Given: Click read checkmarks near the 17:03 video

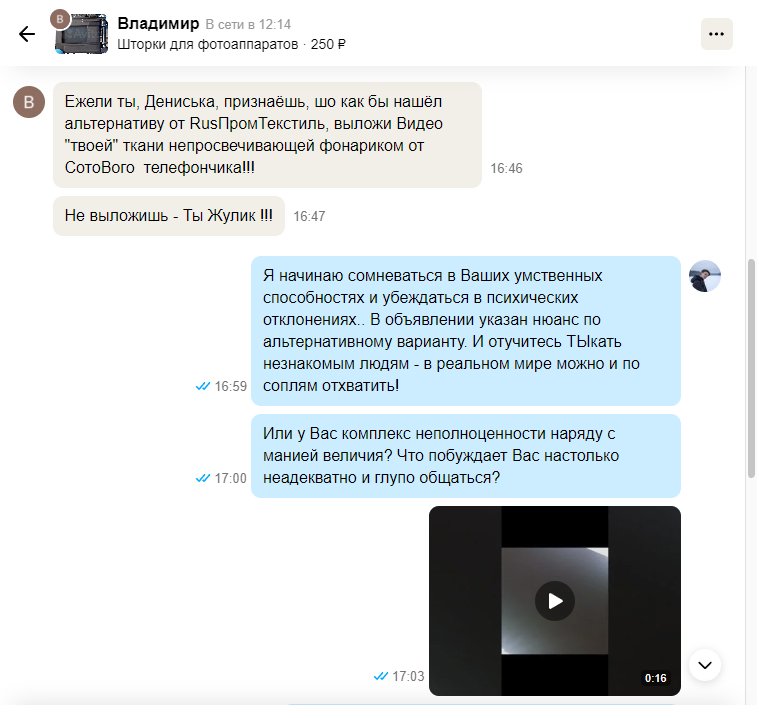Looking at the screenshot, I should pos(381,676).
